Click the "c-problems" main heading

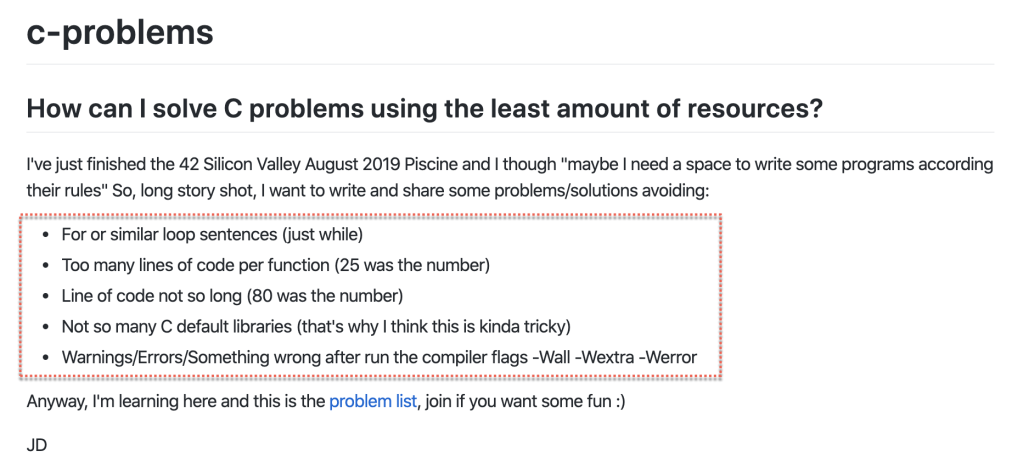pyautogui.click(x=120, y=32)
